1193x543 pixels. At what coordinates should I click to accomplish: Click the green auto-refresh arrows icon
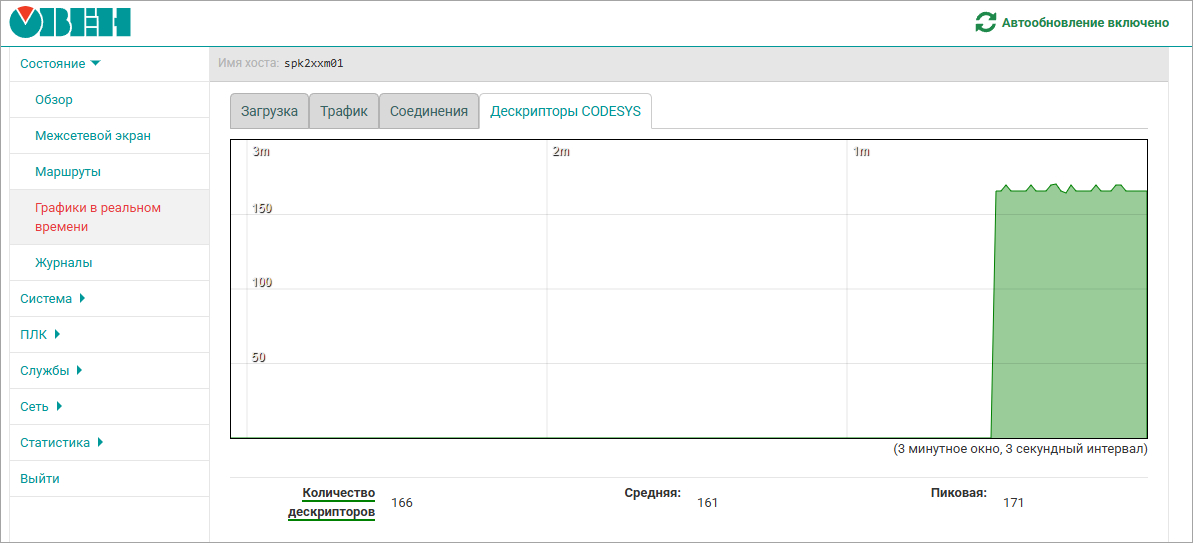985,22
